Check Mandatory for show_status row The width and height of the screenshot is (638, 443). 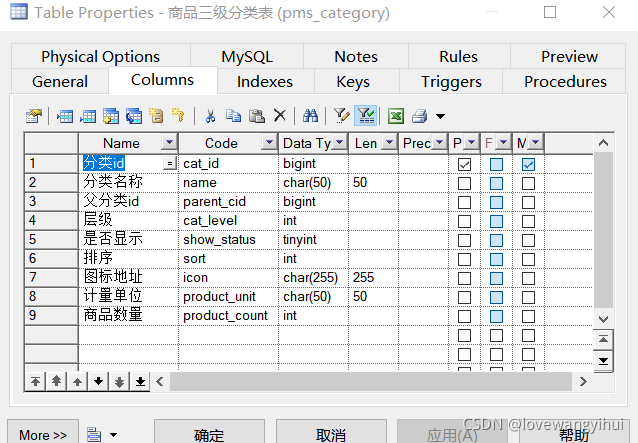pos(528,240)
